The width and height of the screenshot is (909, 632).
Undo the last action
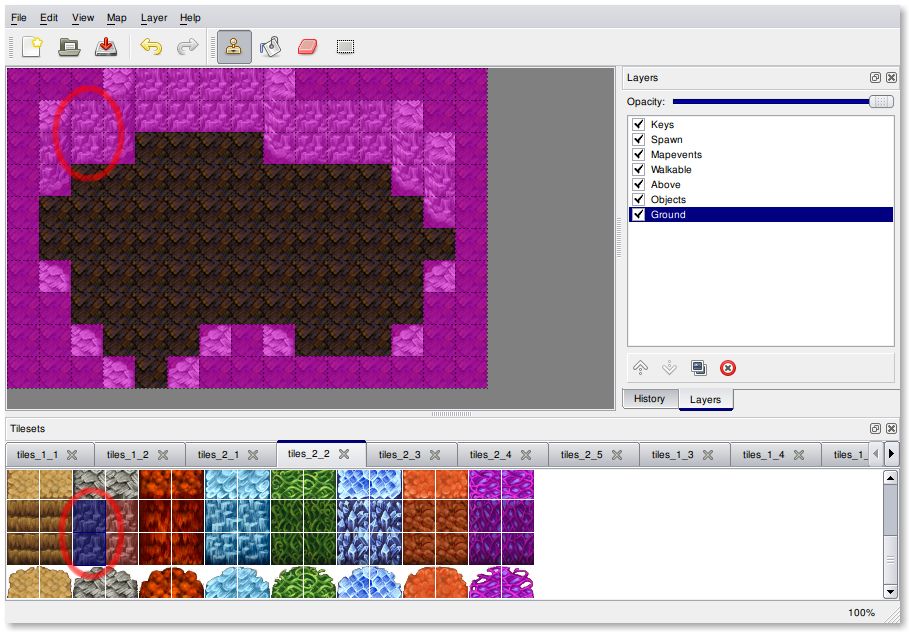[151, 46]
